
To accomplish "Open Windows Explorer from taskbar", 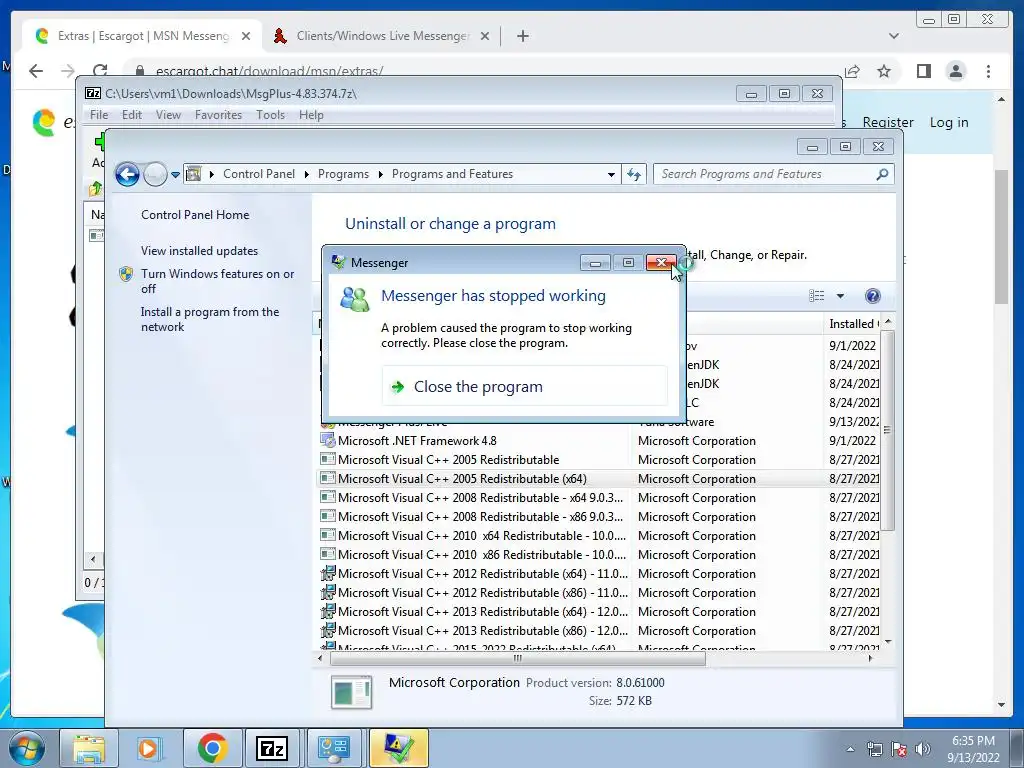I will [x=89, y=748].
